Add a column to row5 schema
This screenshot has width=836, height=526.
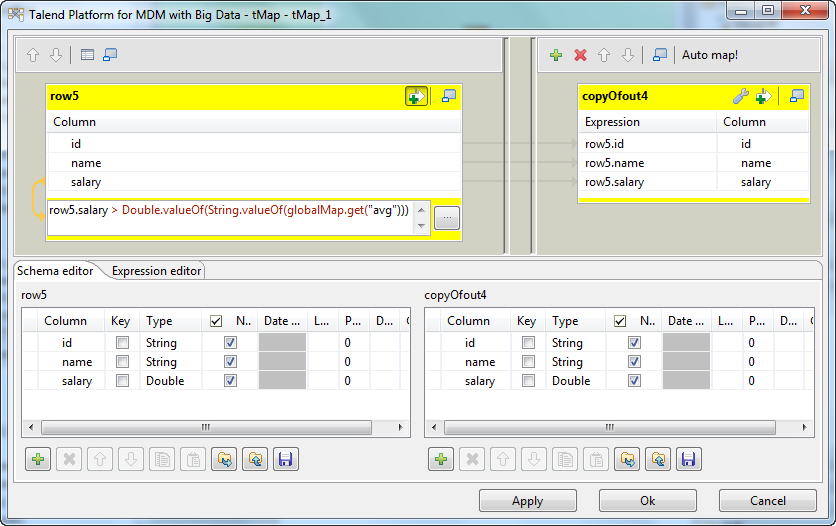click(38, 459)
